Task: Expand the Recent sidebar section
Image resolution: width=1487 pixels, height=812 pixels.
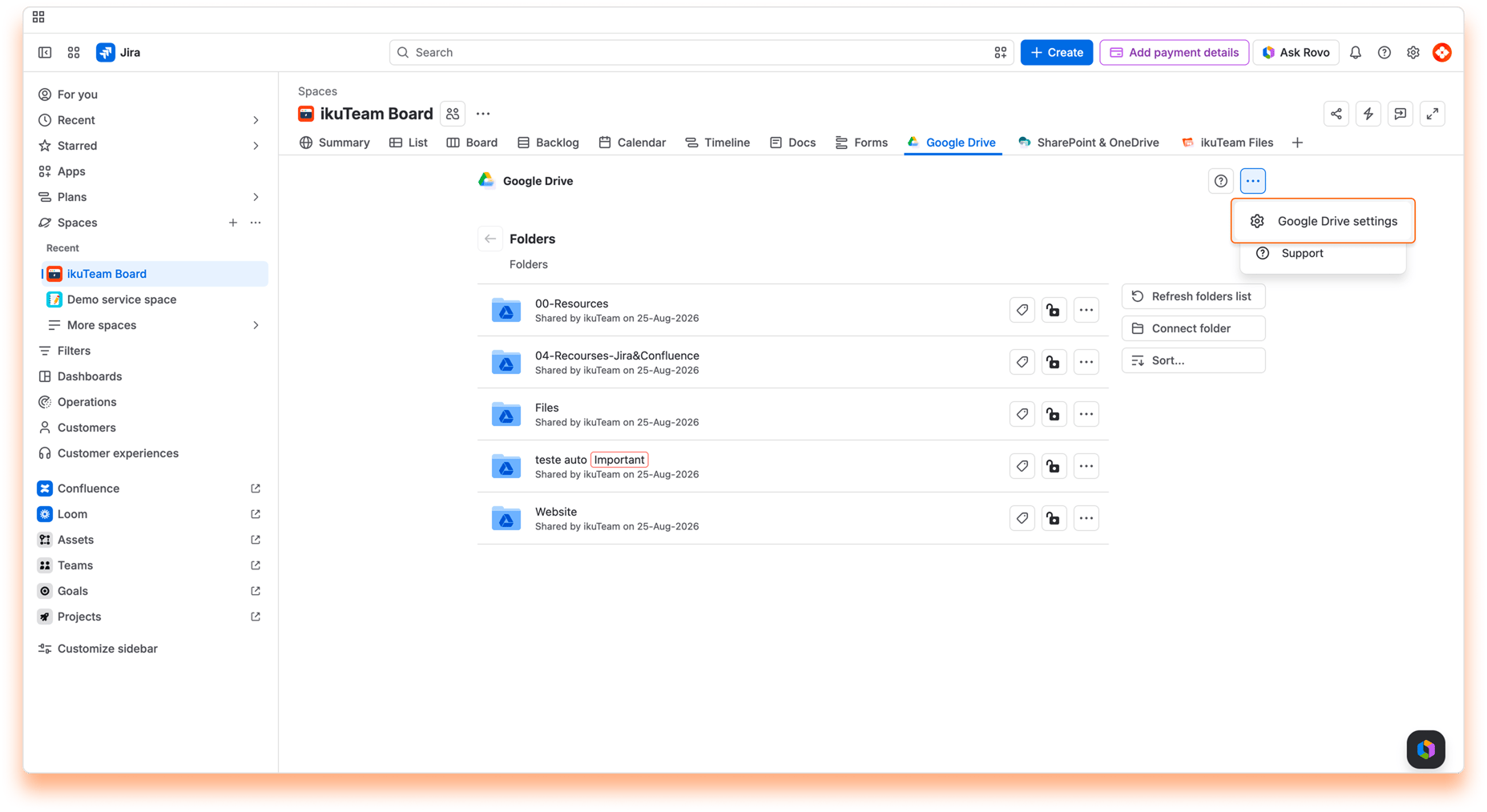Action: (256, 120)
